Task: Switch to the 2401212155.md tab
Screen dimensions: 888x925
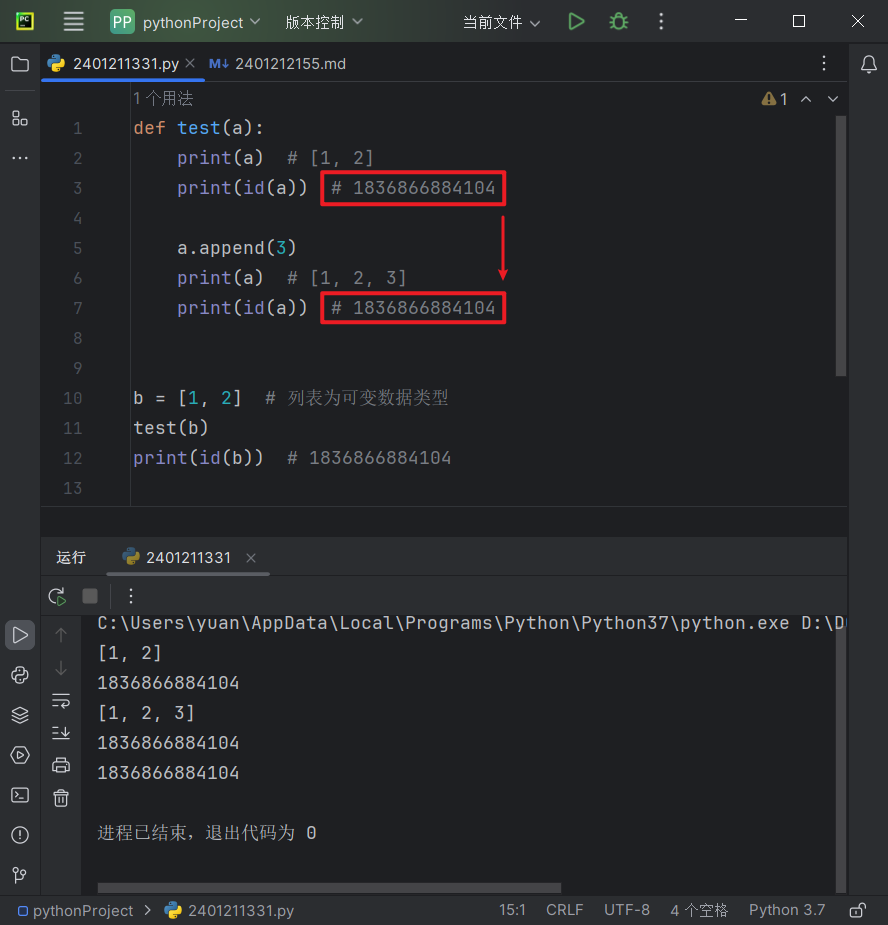Action: (277, 64)
